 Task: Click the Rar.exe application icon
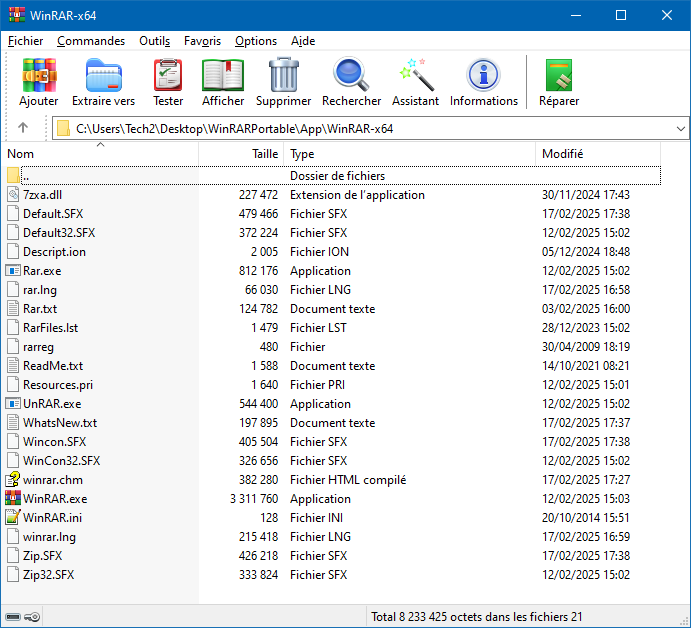(x=13, y=271)
